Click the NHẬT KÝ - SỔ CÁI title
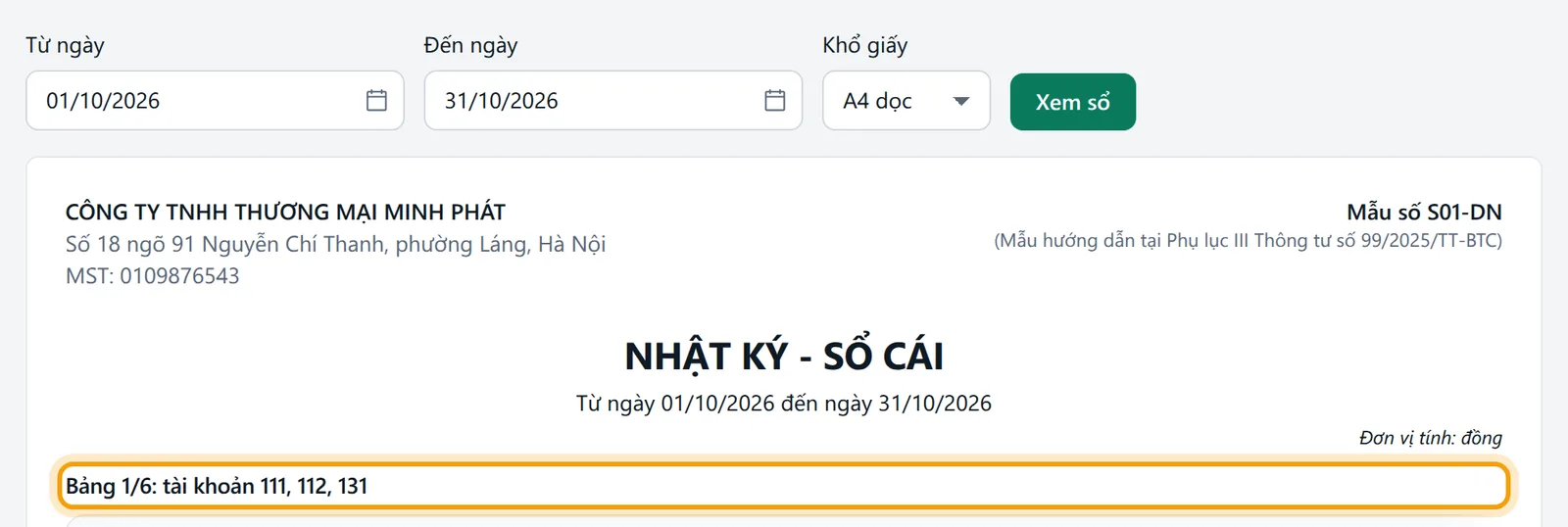This screenshot has height=527, width=1568. (x=784, y=356)
